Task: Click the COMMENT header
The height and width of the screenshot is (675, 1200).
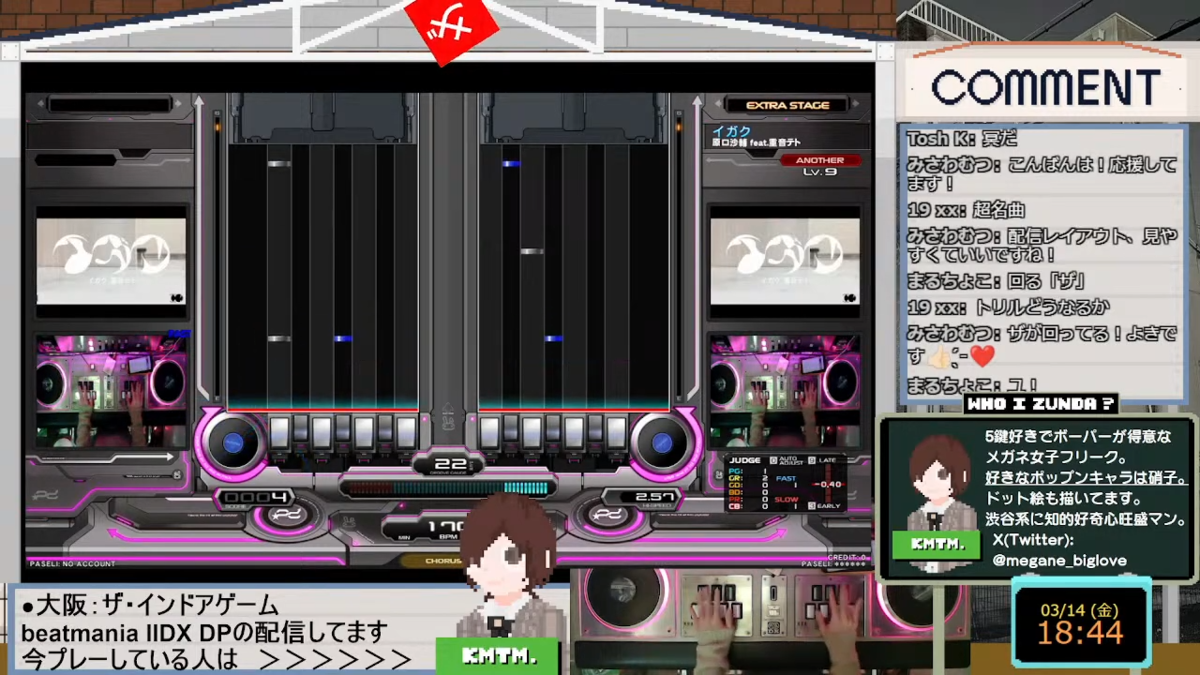Action: [x=1045, y=88]
